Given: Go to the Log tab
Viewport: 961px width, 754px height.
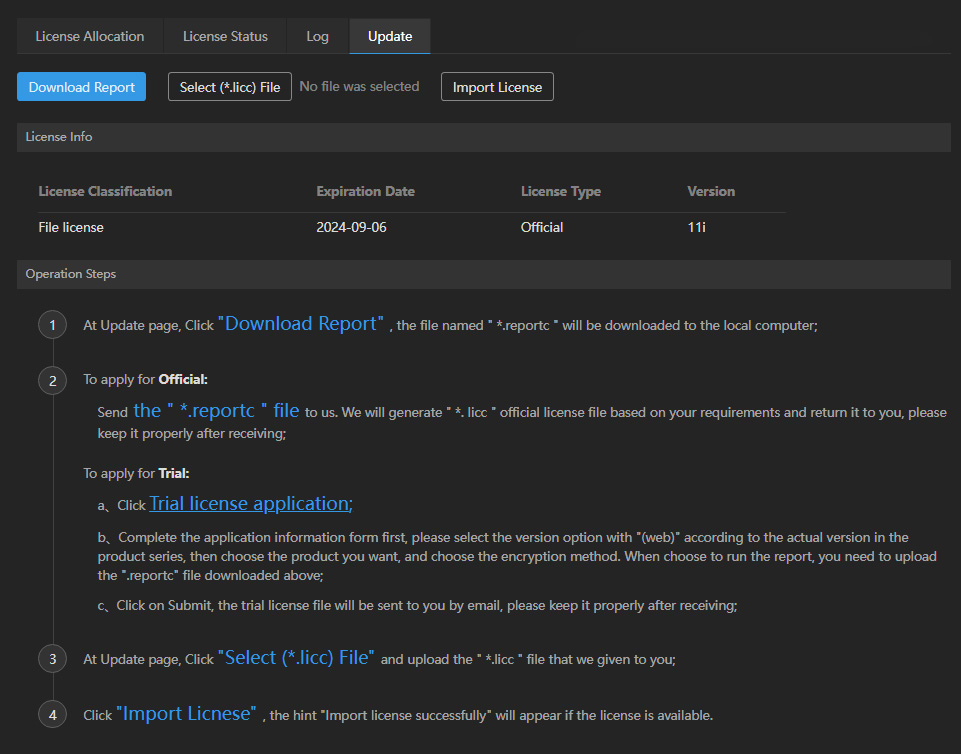Looking at the screenshot, I should (317, 36).
